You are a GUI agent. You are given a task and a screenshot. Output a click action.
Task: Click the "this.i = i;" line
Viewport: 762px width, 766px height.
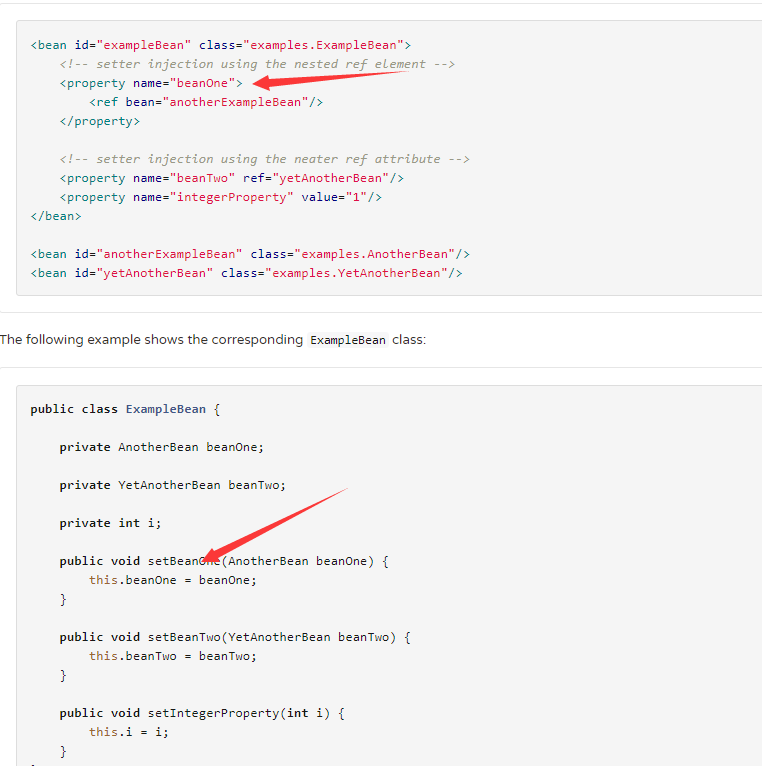(x=129, y=733)
